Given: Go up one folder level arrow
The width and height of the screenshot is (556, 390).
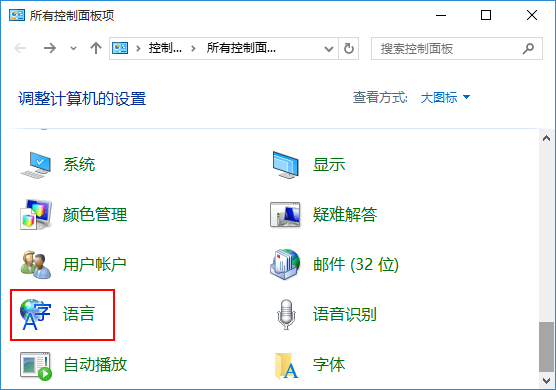Looking at the screenshot, I should [x=96, y=48].
